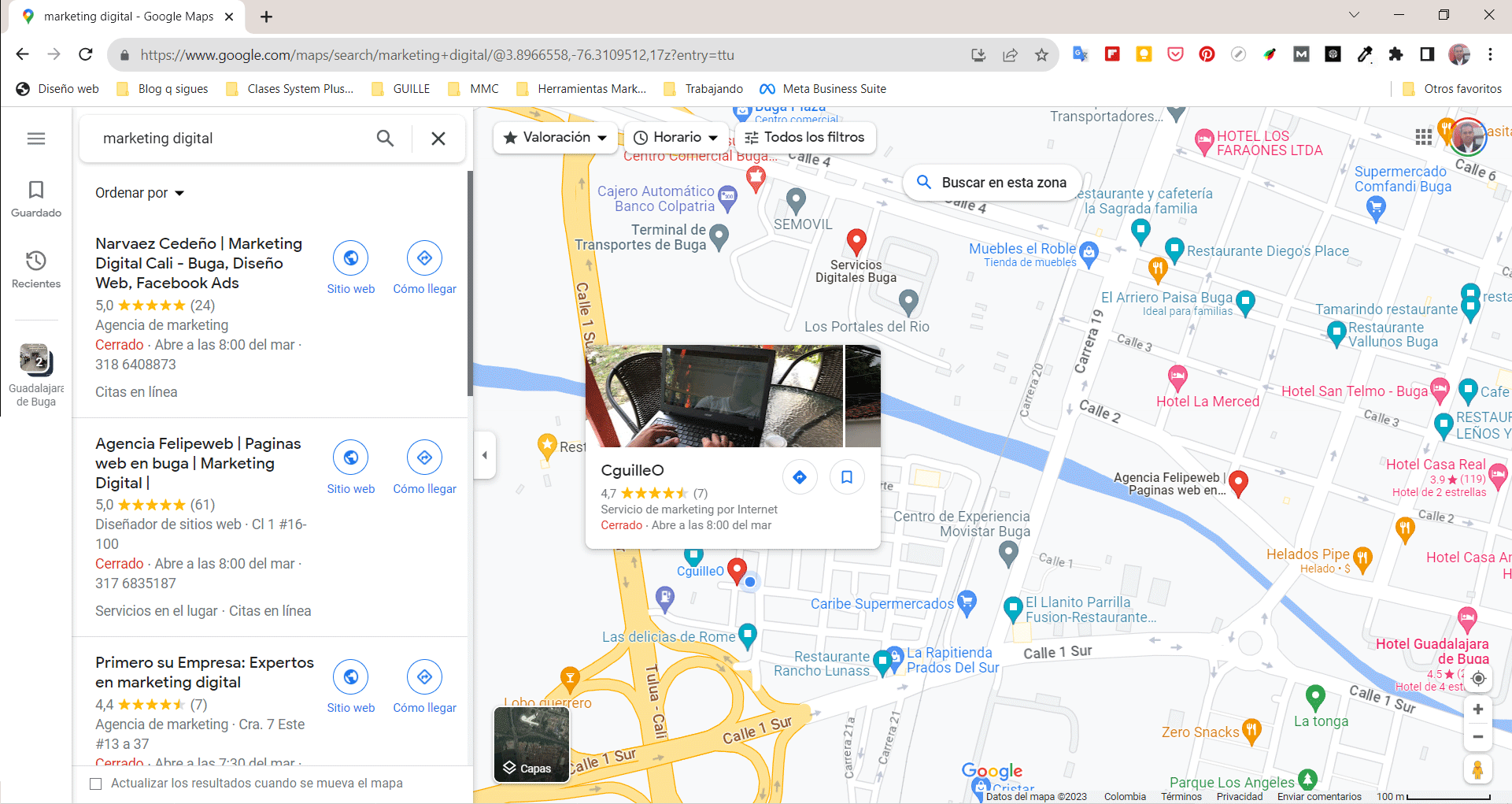The image size is (1512, 804).
Task: Save CguilleO with the bookmark icon
Action: [847, 477]
